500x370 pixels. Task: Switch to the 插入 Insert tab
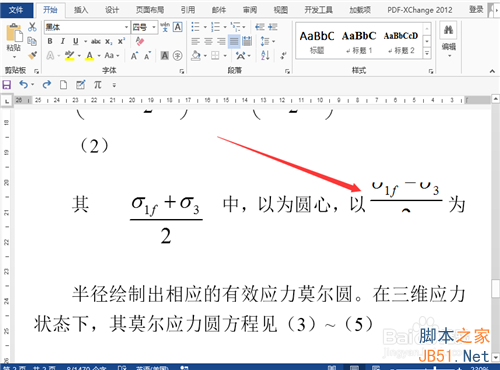[81, 10]
